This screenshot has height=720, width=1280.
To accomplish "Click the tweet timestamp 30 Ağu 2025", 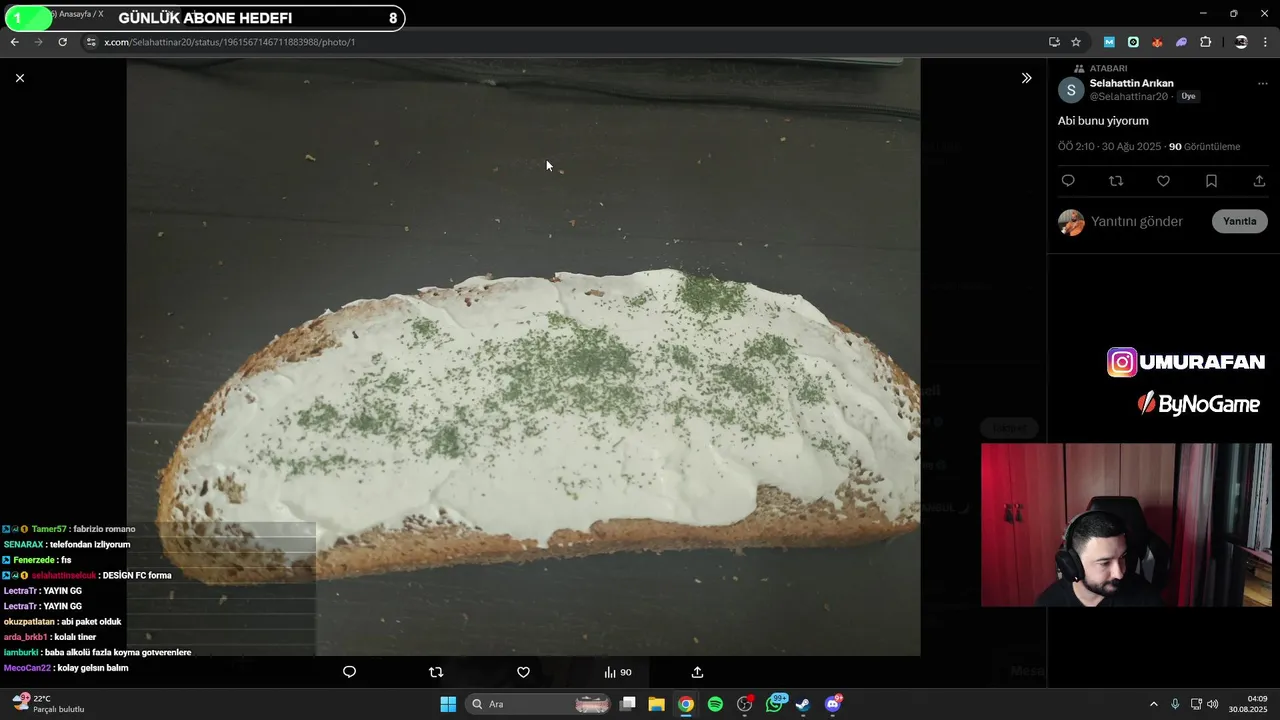I will click(1109, 147).
